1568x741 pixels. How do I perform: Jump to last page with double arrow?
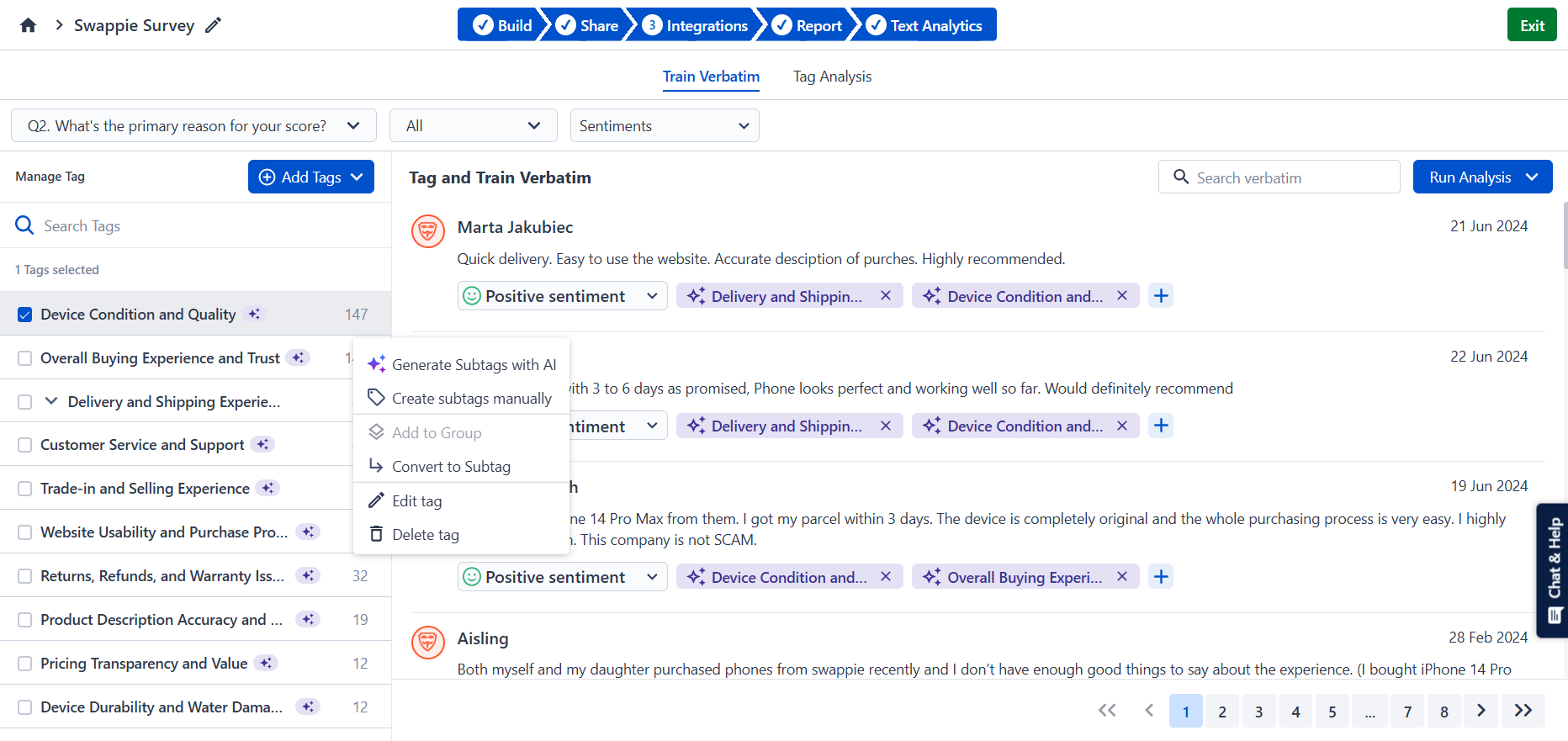[x=1523, y=711]
